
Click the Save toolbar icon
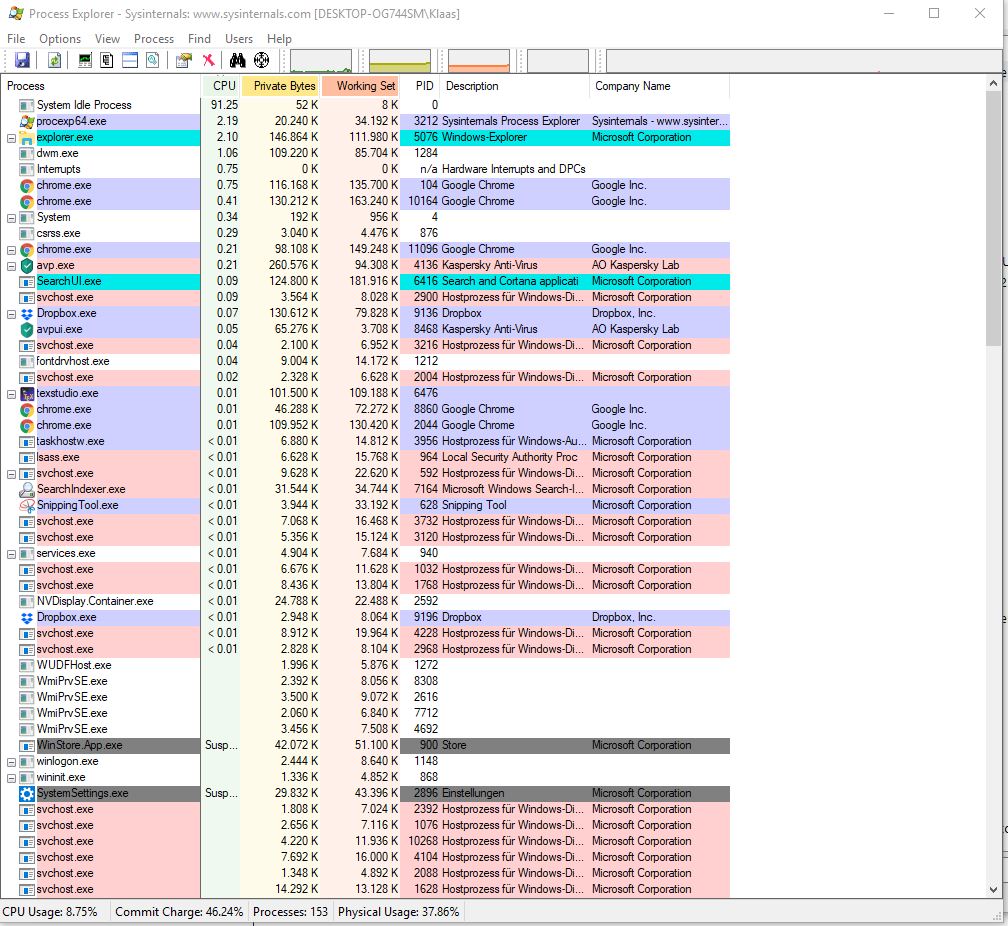click(22, 60)
